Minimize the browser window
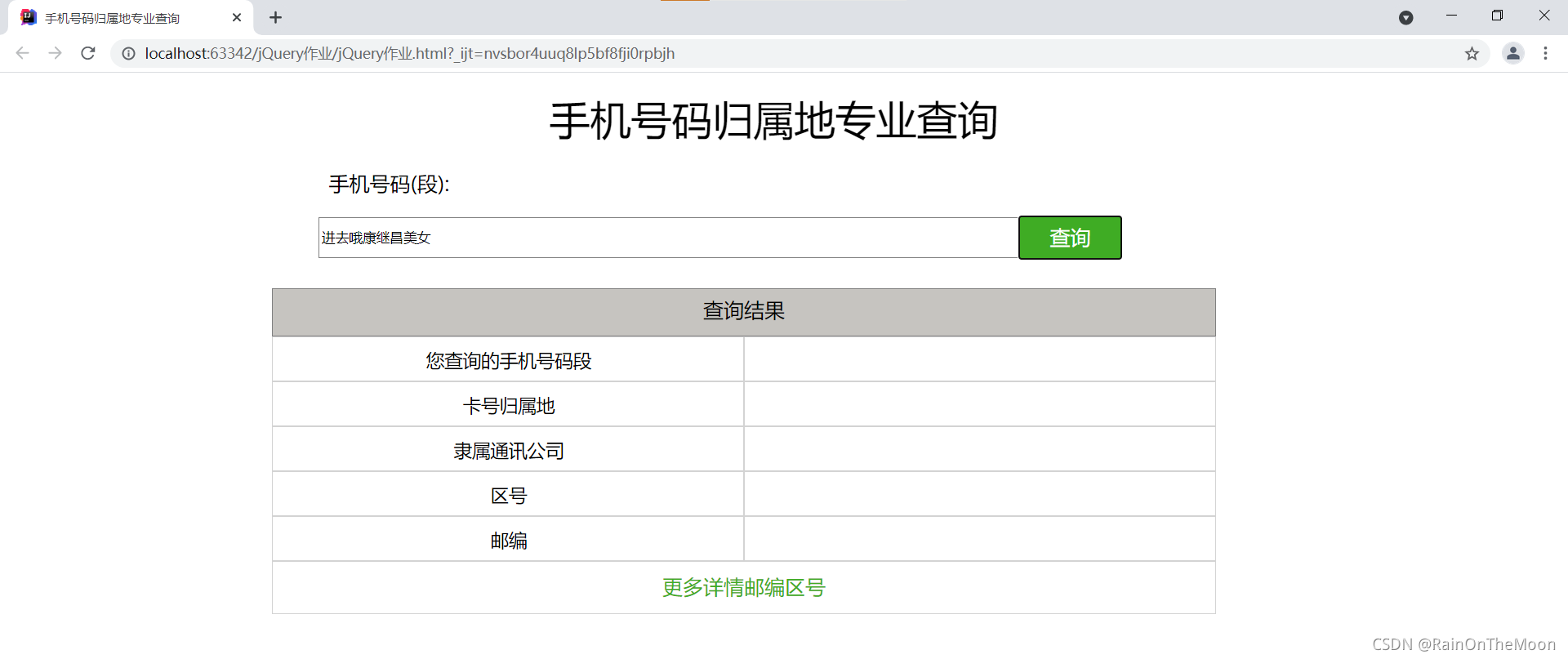This screenshot has width=1568, height=659. click(x=1451, y=16)
